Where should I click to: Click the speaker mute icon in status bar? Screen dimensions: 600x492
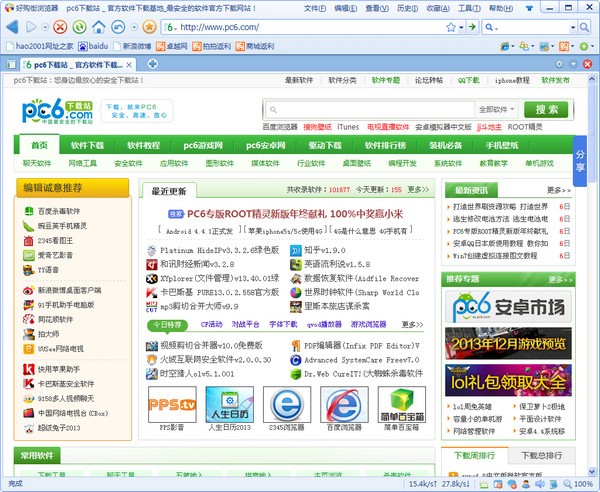click(540, 484)
